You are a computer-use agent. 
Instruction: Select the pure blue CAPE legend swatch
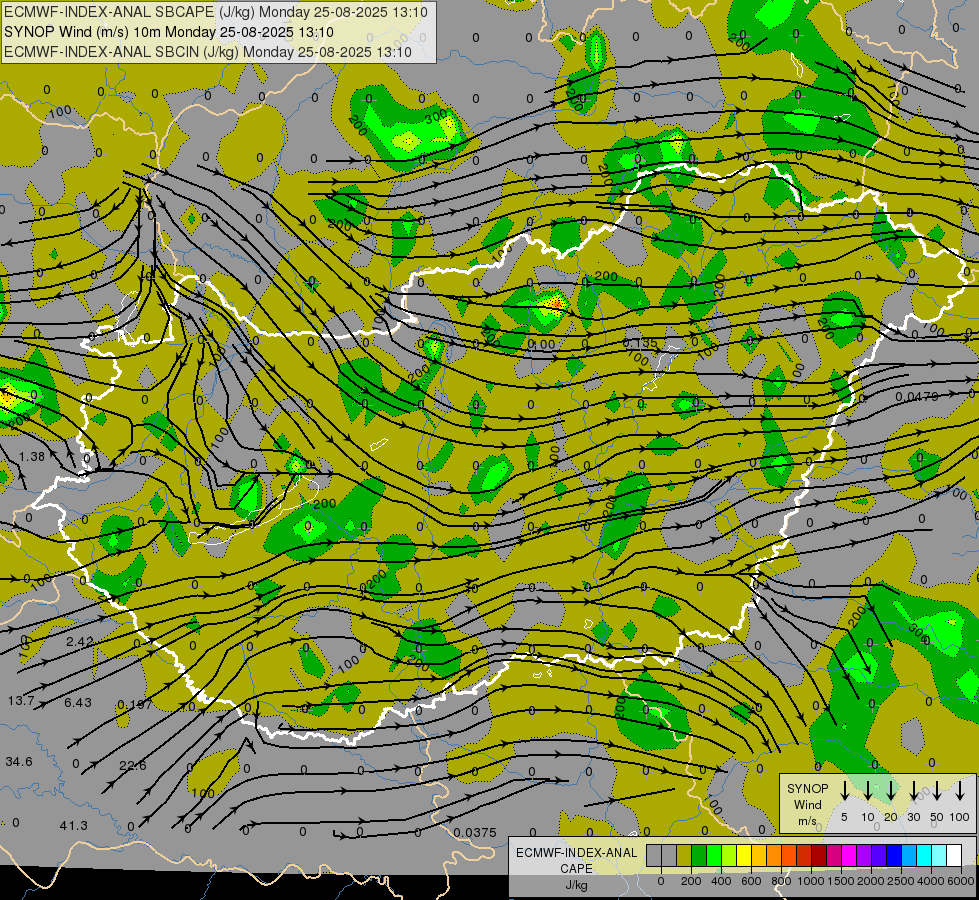pyautogui.click(x=895, y=856)
